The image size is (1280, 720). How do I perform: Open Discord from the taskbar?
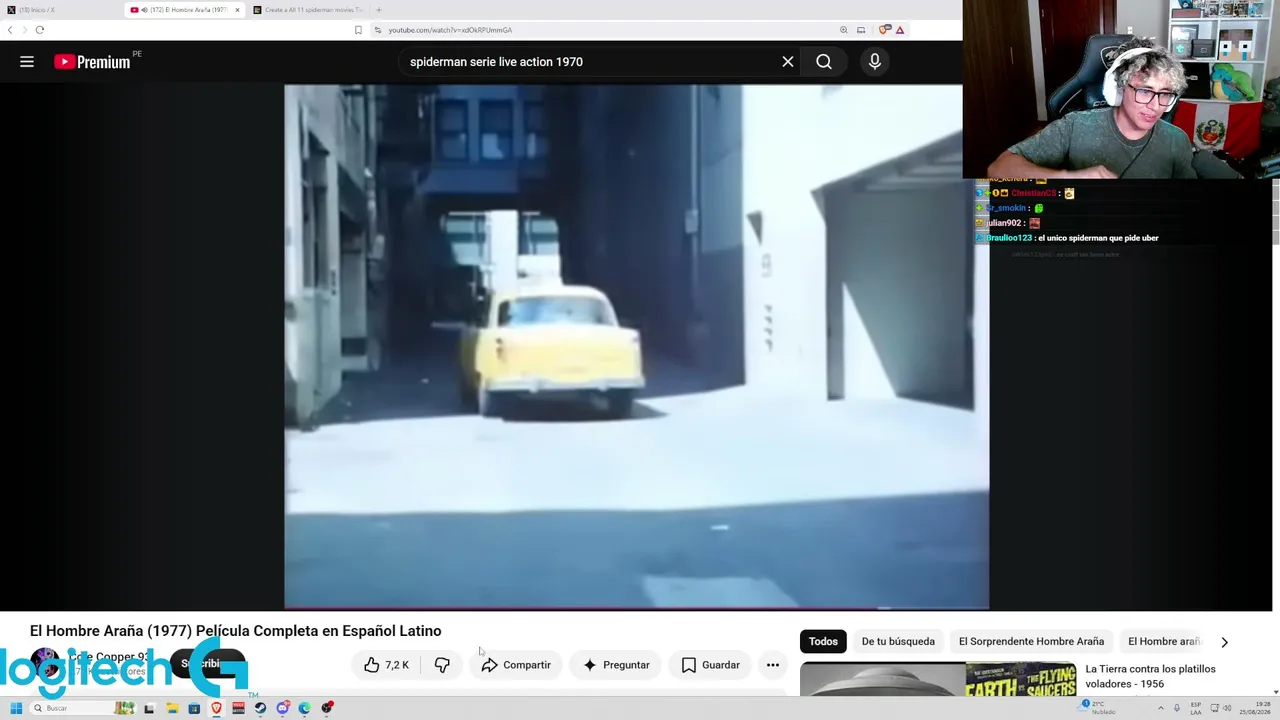point(283,708)
